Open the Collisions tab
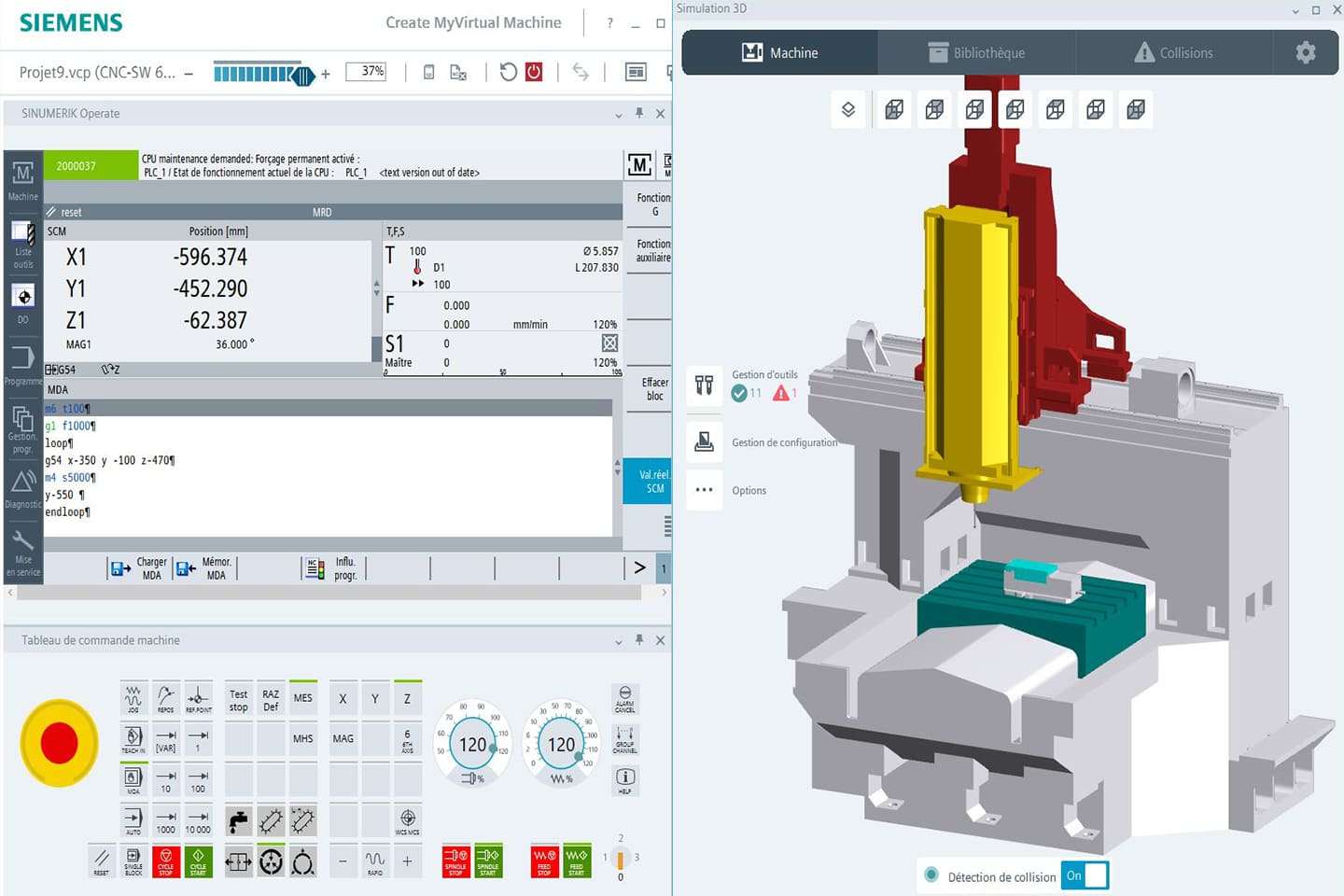Viewport: 1344px width, 896px height. coord(1173,53)
